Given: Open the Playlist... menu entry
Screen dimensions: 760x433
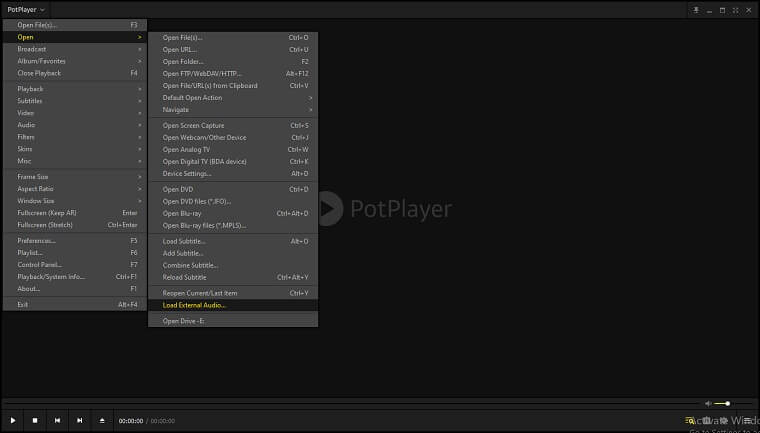Looking at the screenshot, I should coord(75,253).
